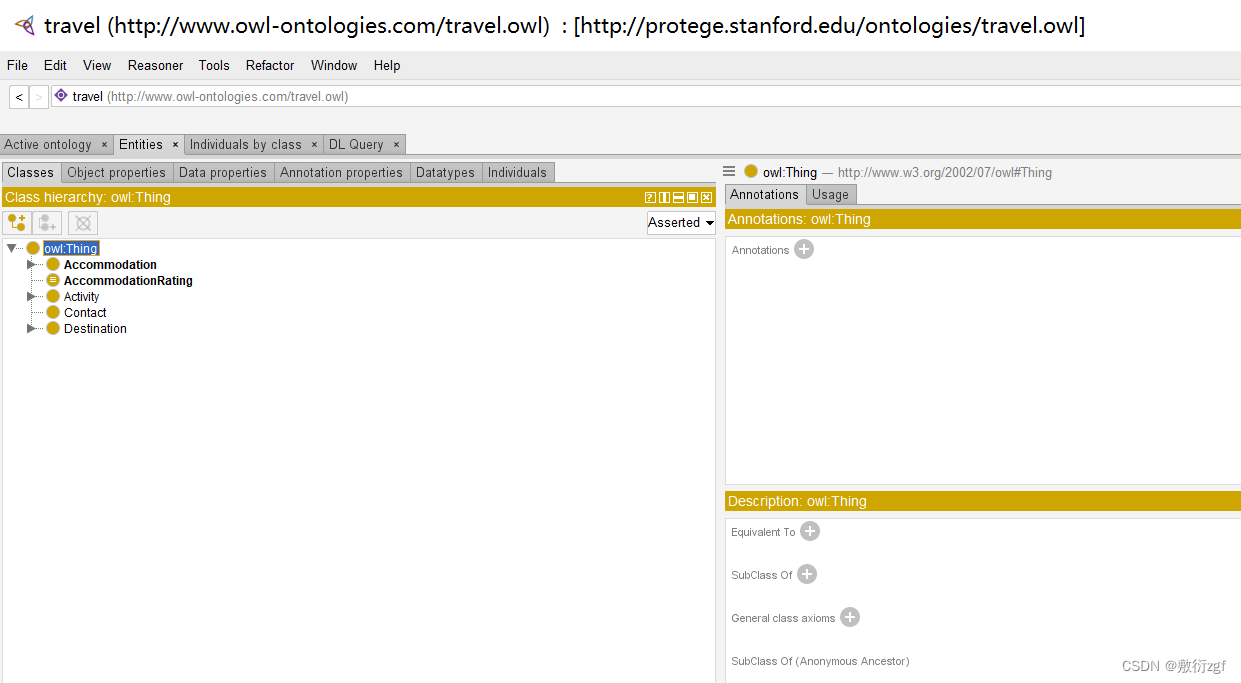Image resolution: width=1241 pixels, height=683 pixels.
Task: Select the Destination class label
Action: (95, 329)
